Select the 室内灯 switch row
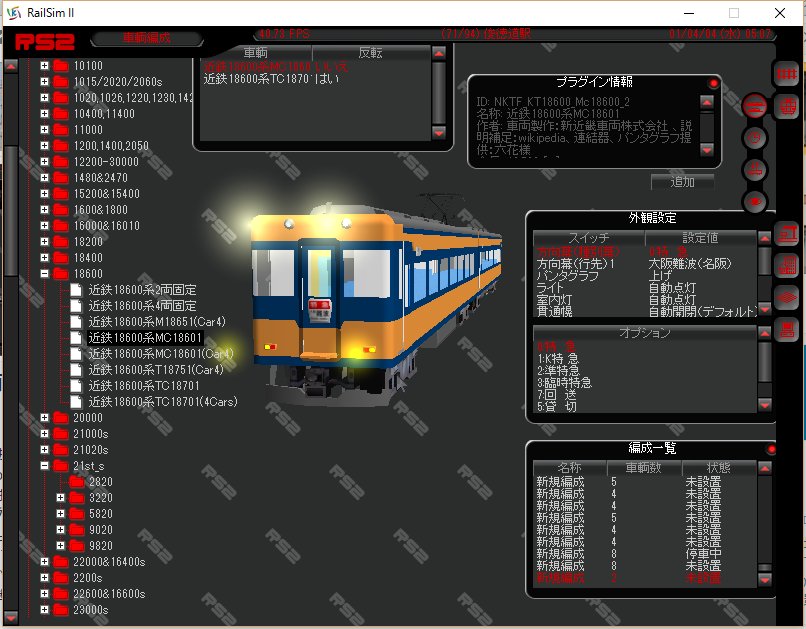Viewport: 806px width, 629px height. tap(645, 300)
